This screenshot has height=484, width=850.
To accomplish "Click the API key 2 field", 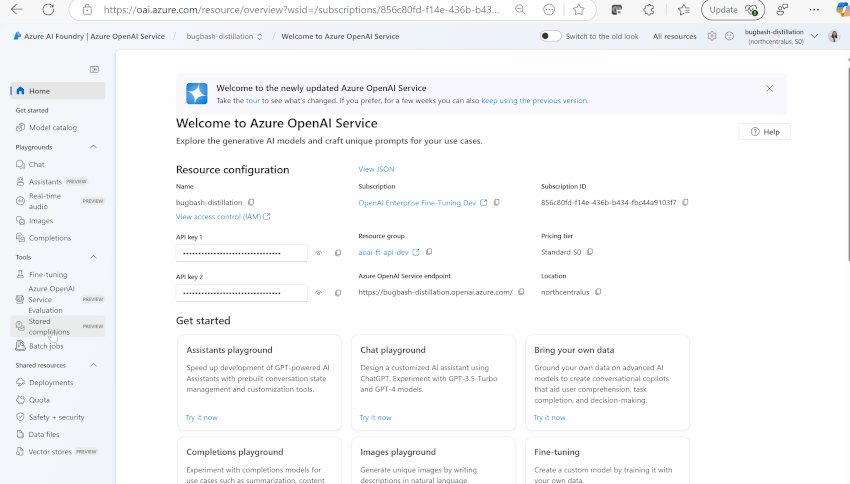I will pos(241,293).
